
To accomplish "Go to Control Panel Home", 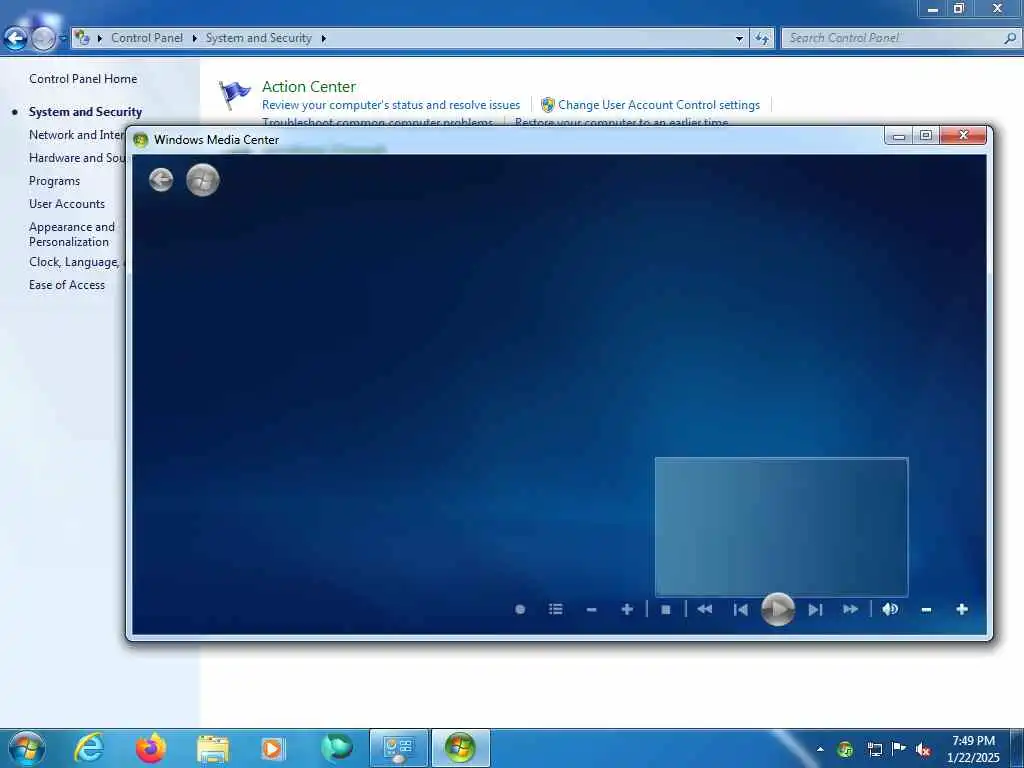I will [x=83, y=78].
